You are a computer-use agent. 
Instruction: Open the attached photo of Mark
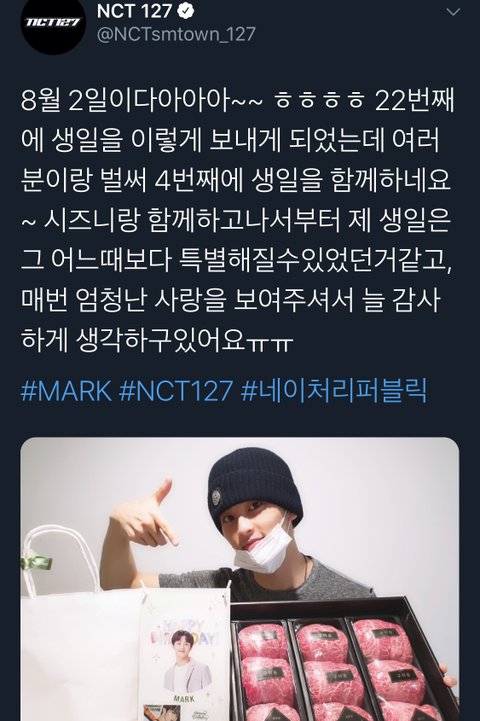240,579
